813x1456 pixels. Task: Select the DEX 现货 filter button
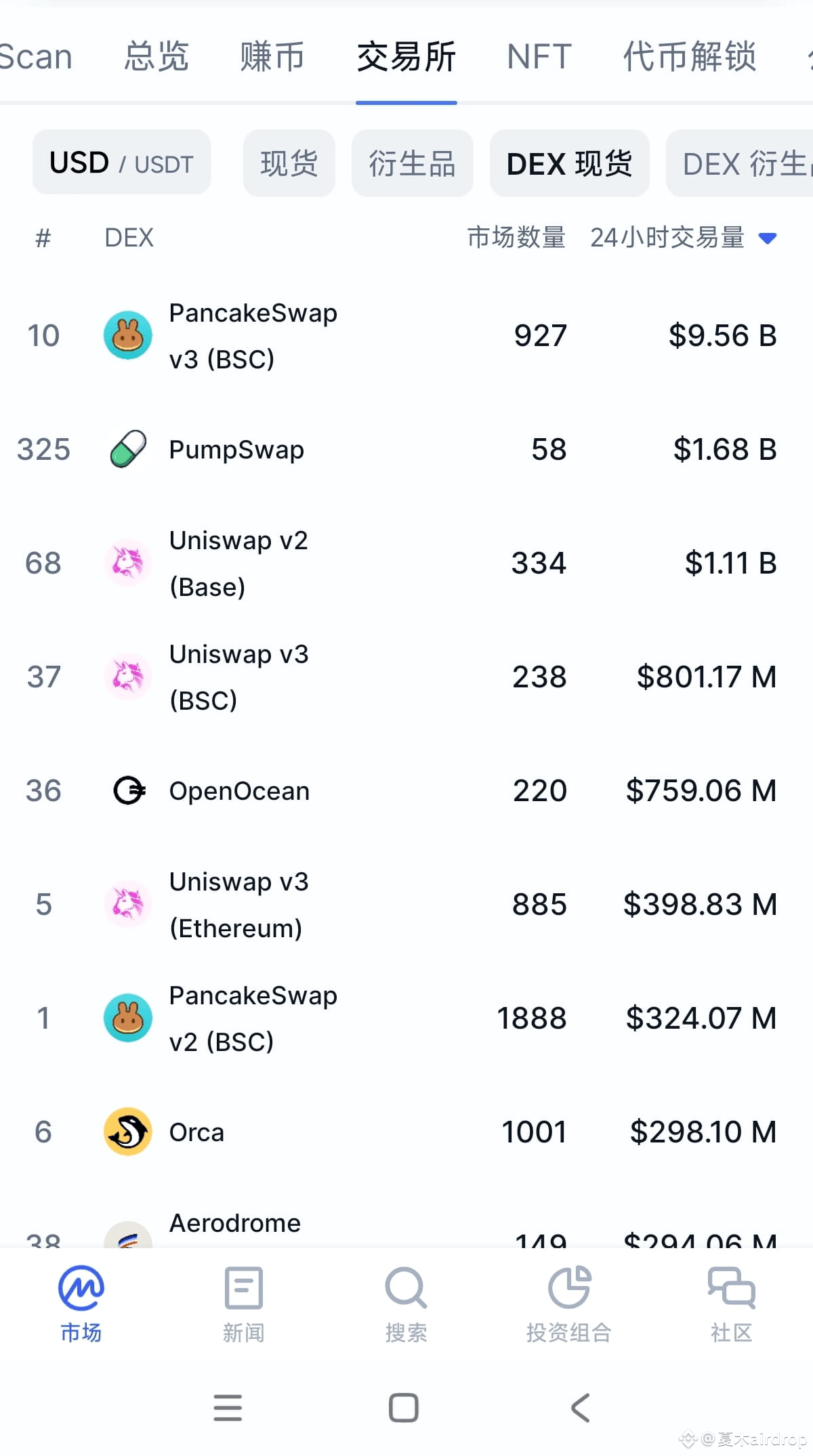(570, 163)
